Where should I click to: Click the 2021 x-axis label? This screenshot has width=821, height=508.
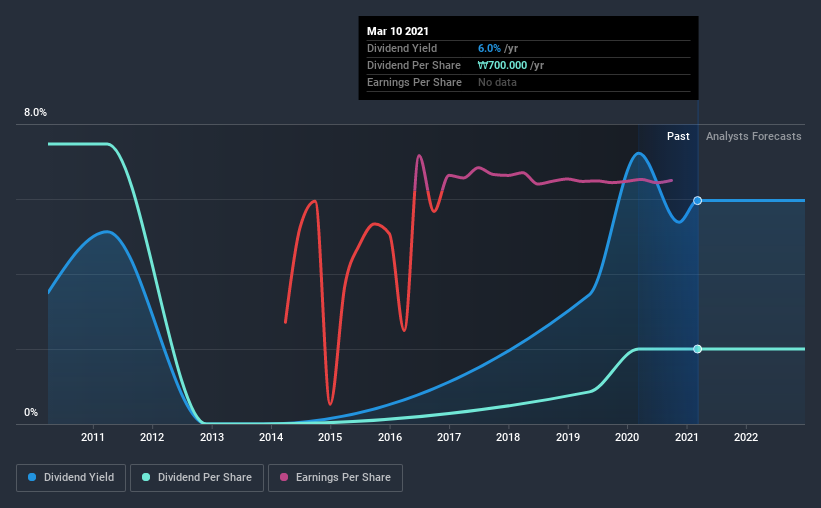(686, 437)
